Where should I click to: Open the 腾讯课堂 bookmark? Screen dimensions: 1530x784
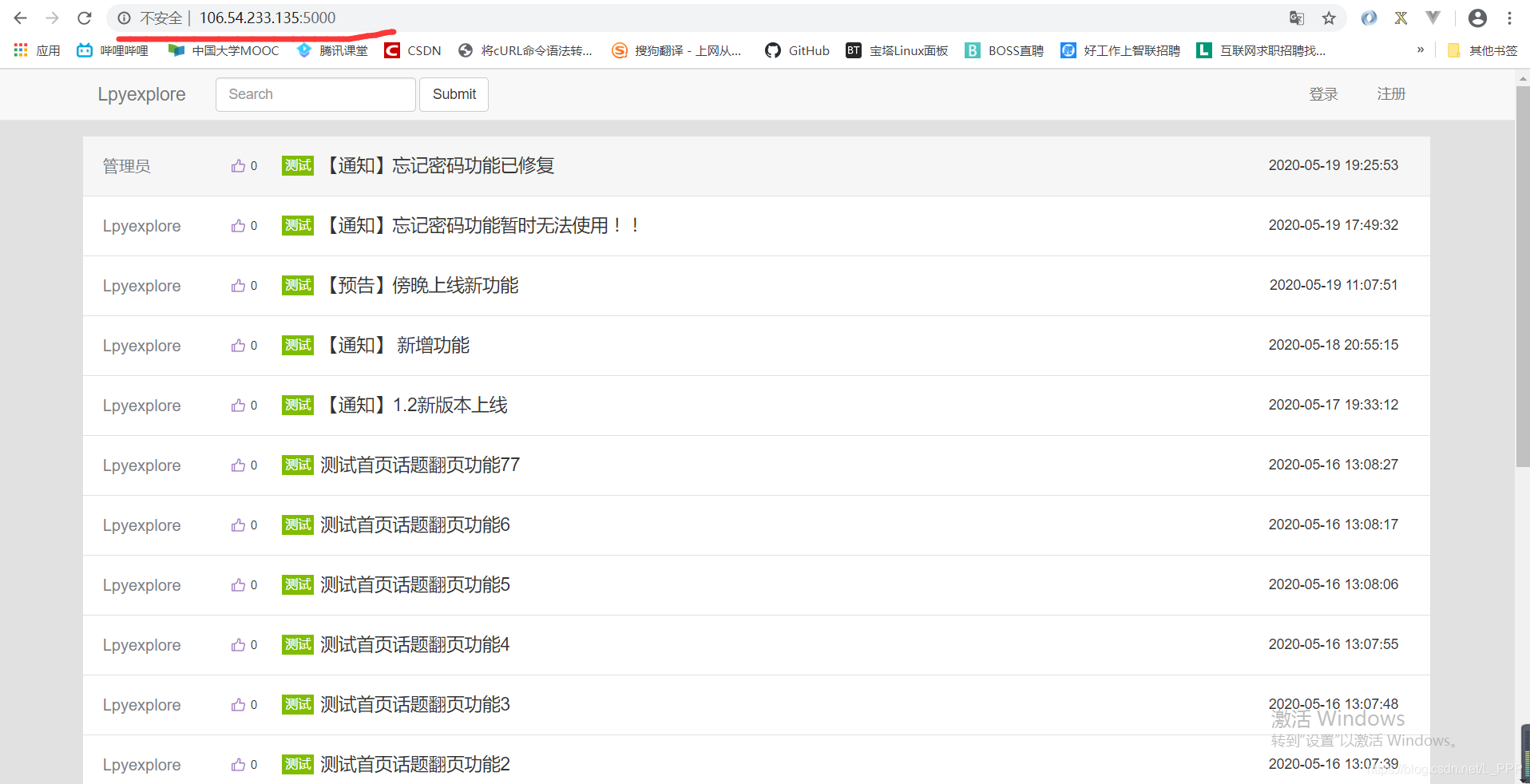tap(332, 50)
